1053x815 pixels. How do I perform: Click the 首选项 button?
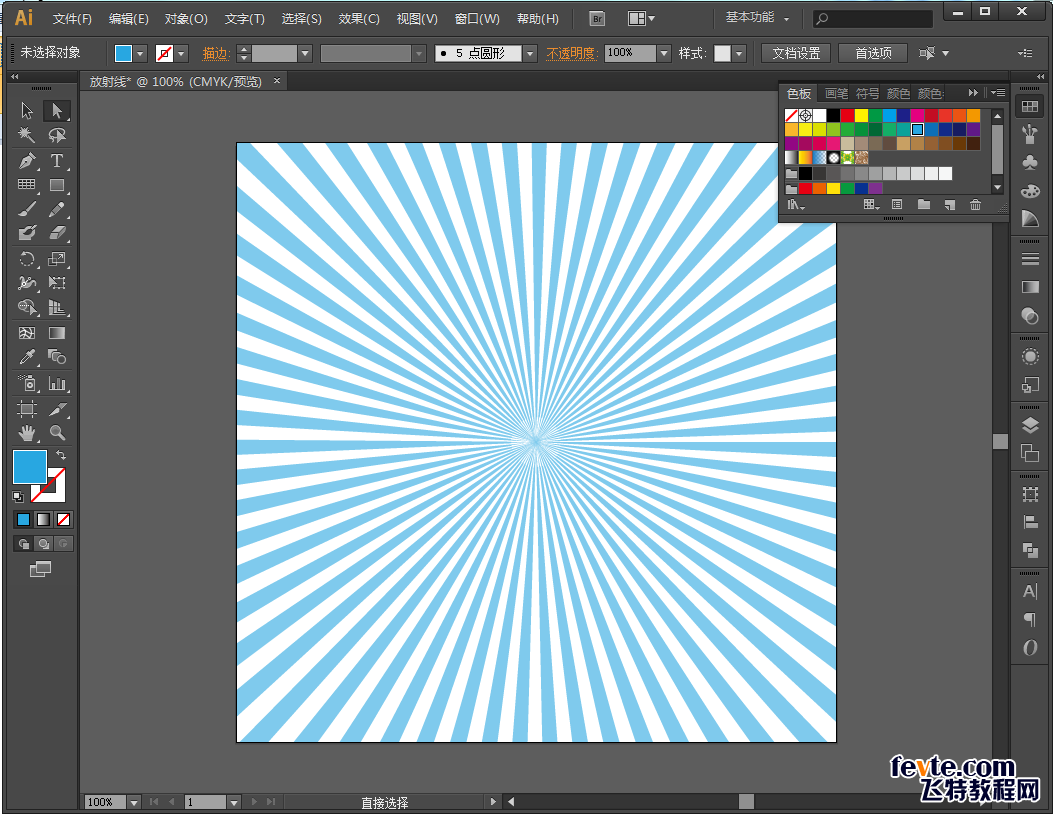873,53
